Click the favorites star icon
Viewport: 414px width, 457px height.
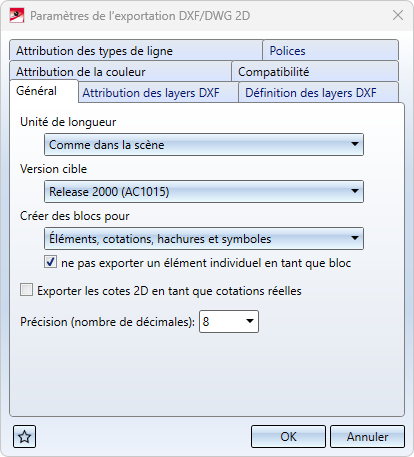point(24,436)
